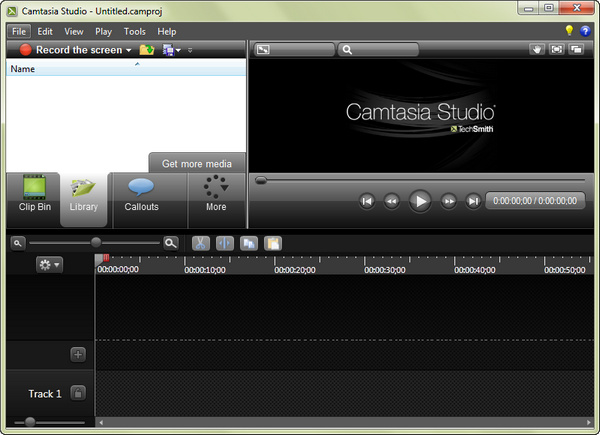
Task: Click the Get more media button
Action: (197, 164)
